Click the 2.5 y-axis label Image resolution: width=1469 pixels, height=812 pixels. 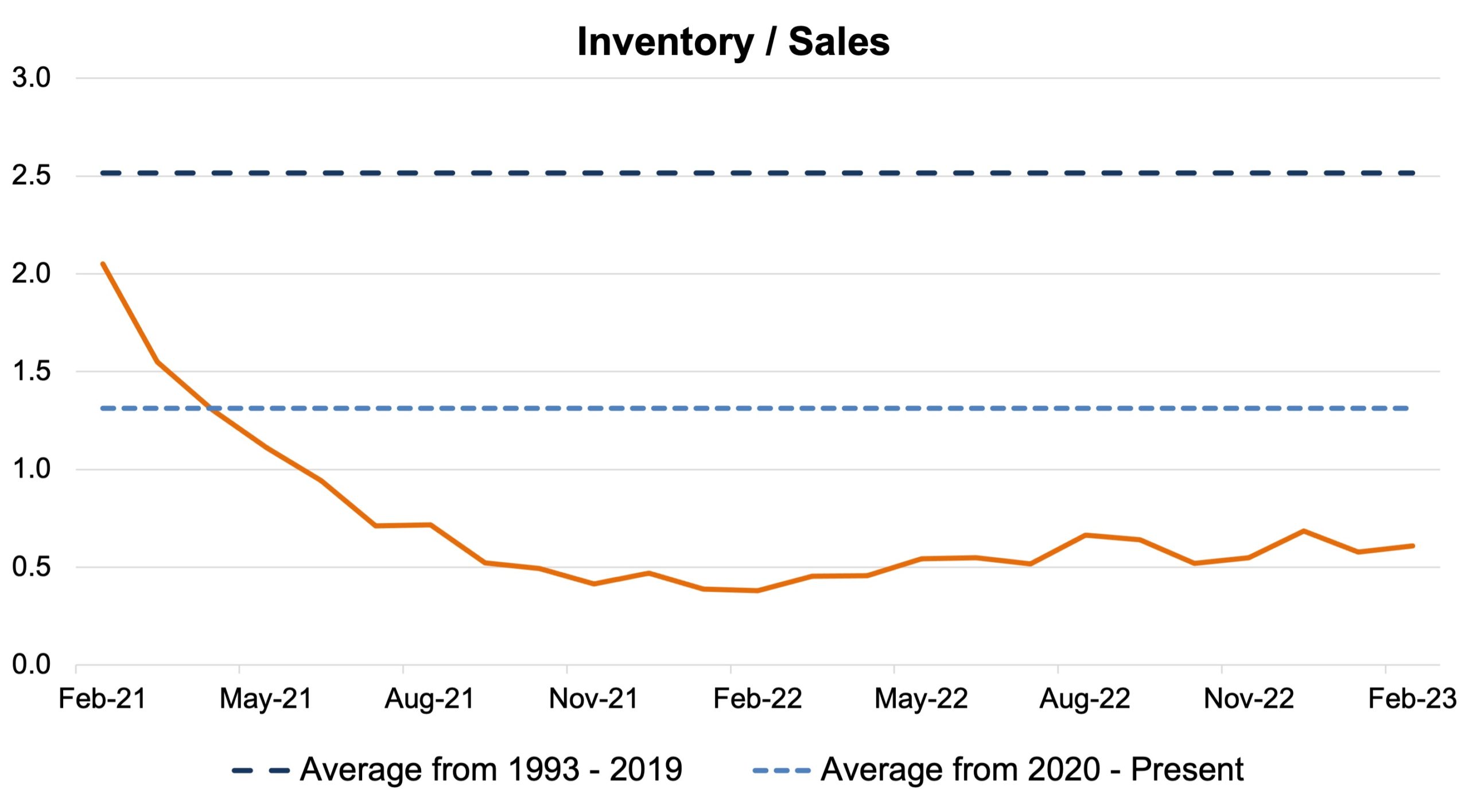pyautogui.click(x=32, y=176)
